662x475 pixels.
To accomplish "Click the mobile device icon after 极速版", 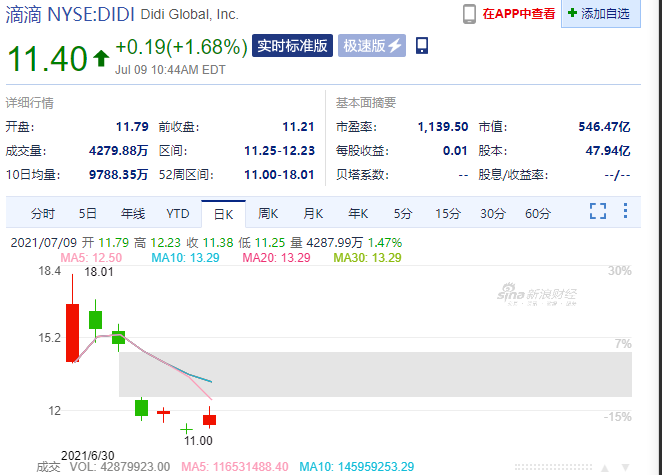I will point(422,46).
